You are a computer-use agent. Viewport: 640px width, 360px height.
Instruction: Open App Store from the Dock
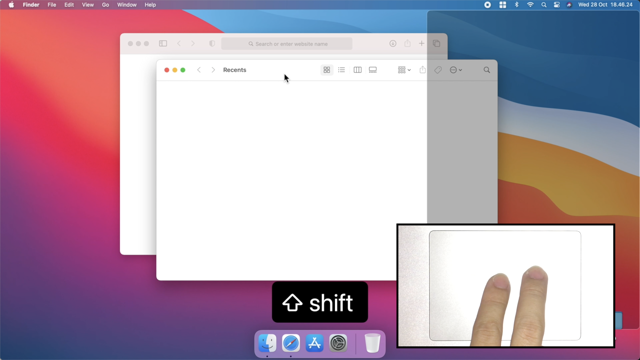pyautogui.click(x=315, y=343)
